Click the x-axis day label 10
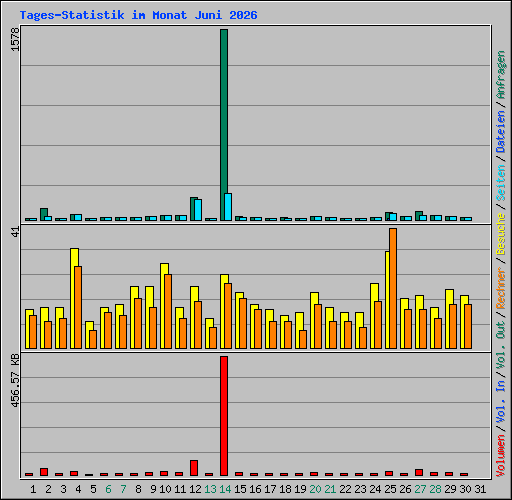Image resolution: width=512 pixels, height=500 pixels. (165, 489)
